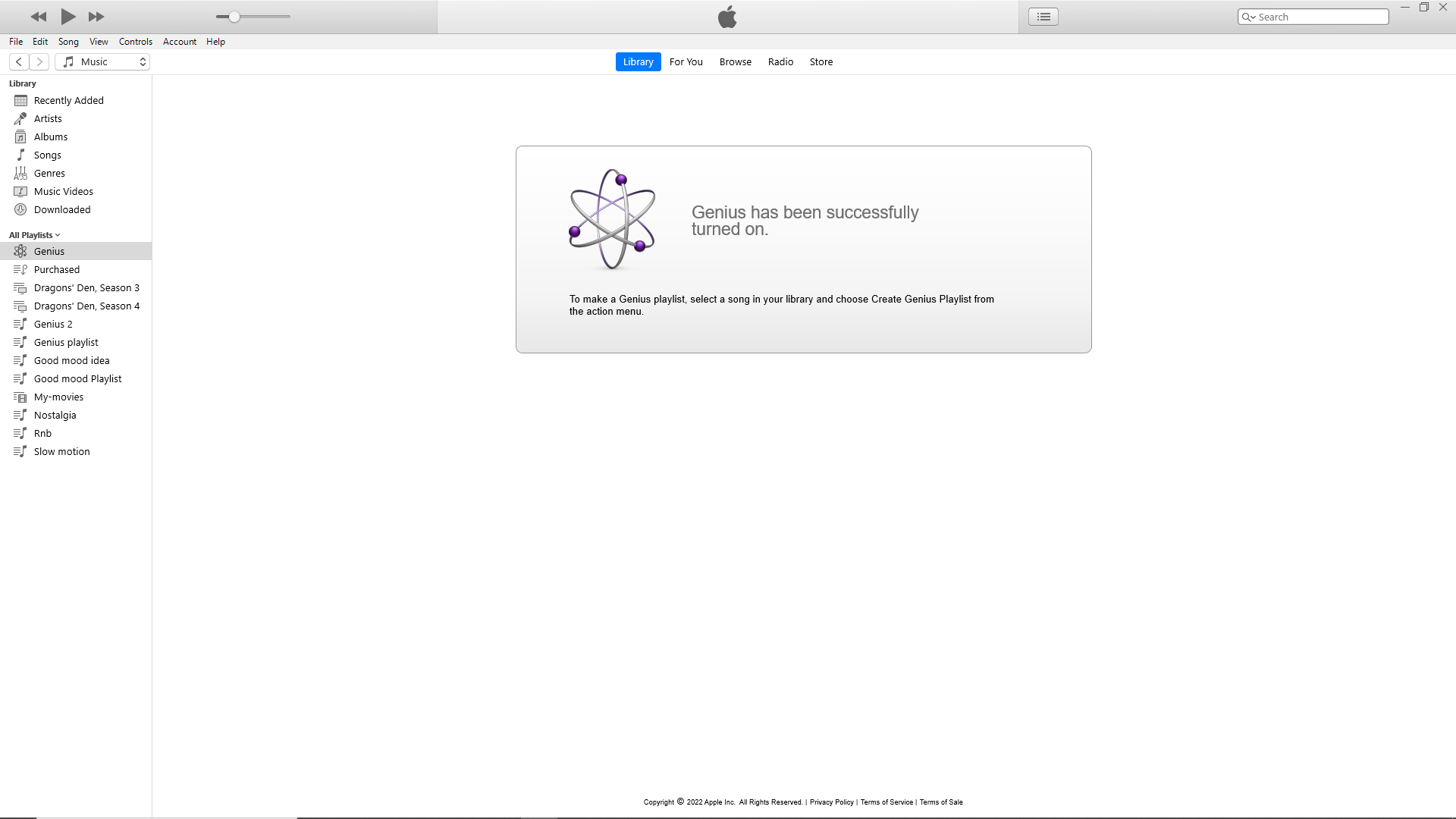Click the Downloaded clock icon
Viewport: 1456px width, 819px height.
coord(20,209)
